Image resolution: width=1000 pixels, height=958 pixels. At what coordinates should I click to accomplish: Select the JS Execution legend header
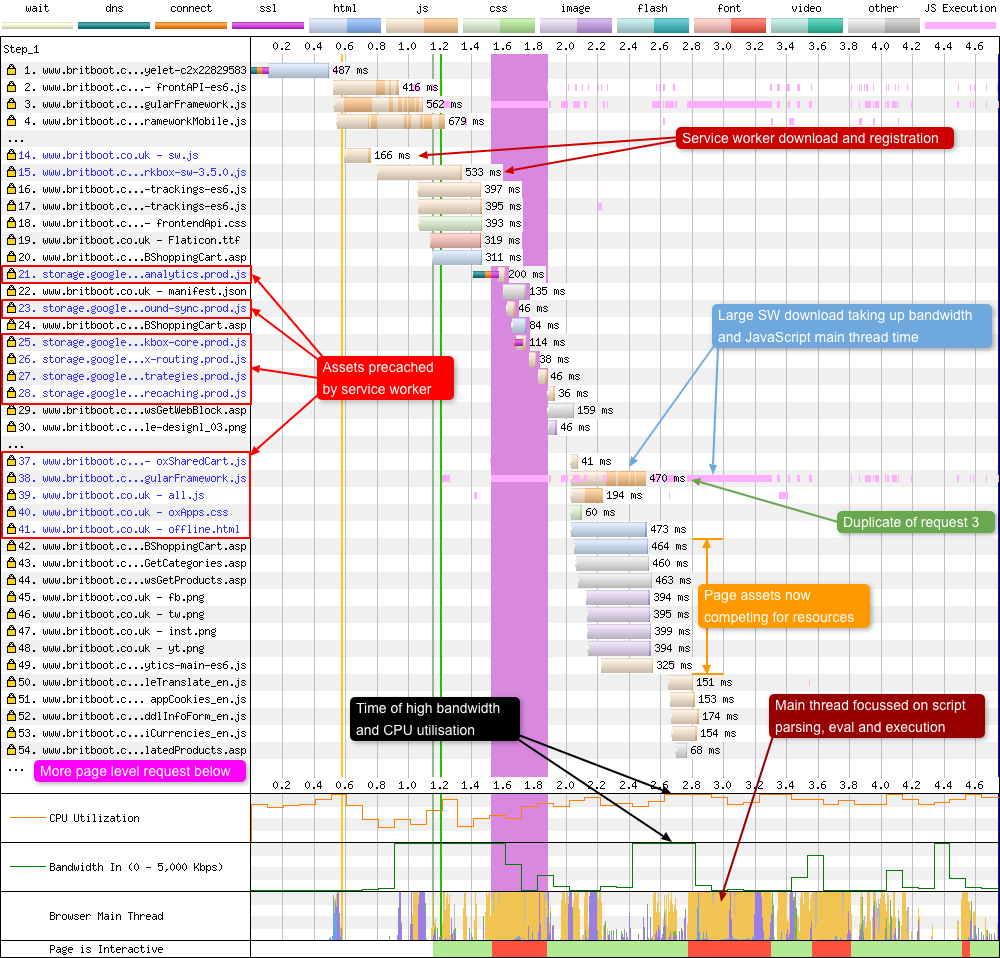click(960, 8)
